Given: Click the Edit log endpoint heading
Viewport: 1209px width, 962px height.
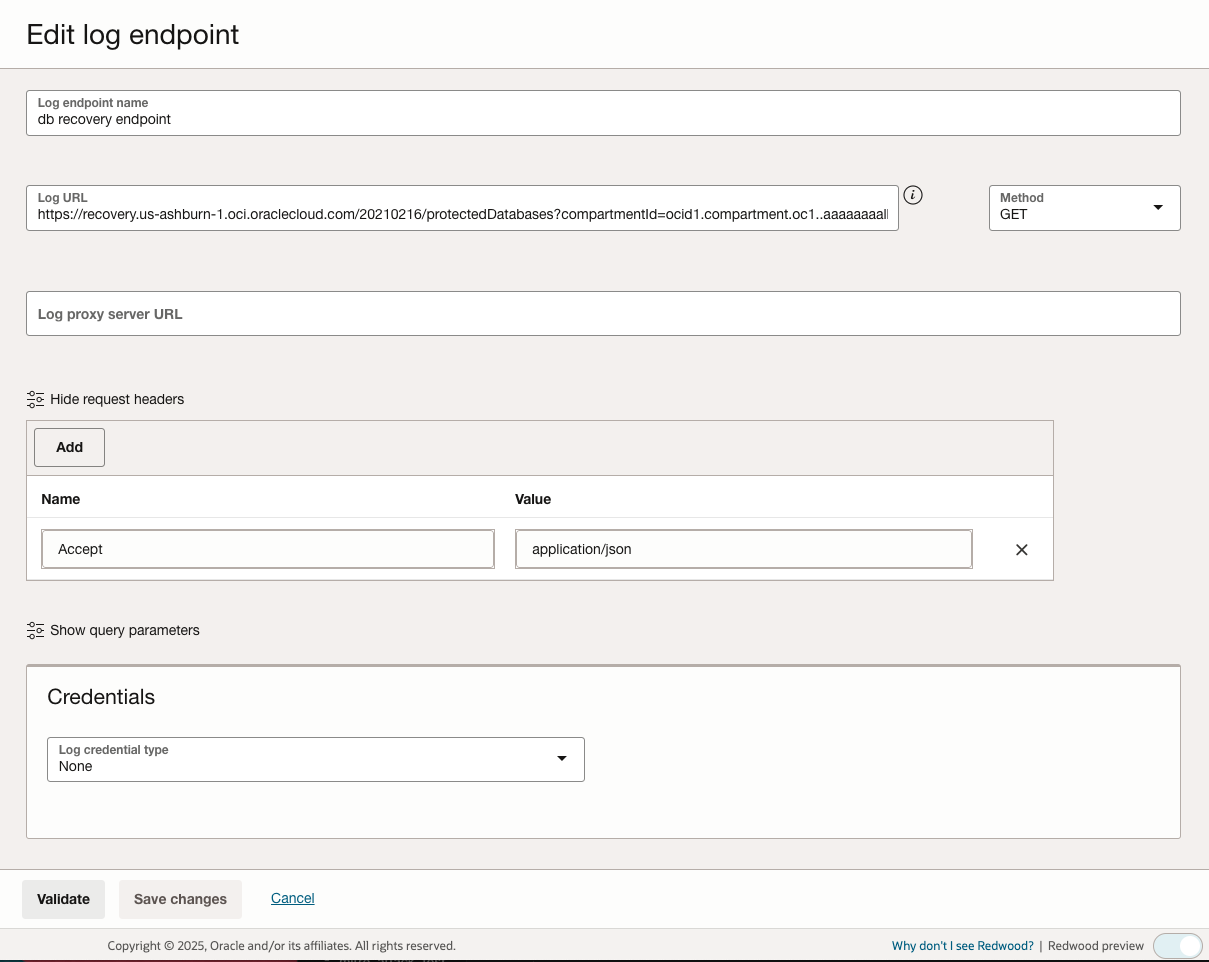Looking at the screenshot, I should coord(132,34).
